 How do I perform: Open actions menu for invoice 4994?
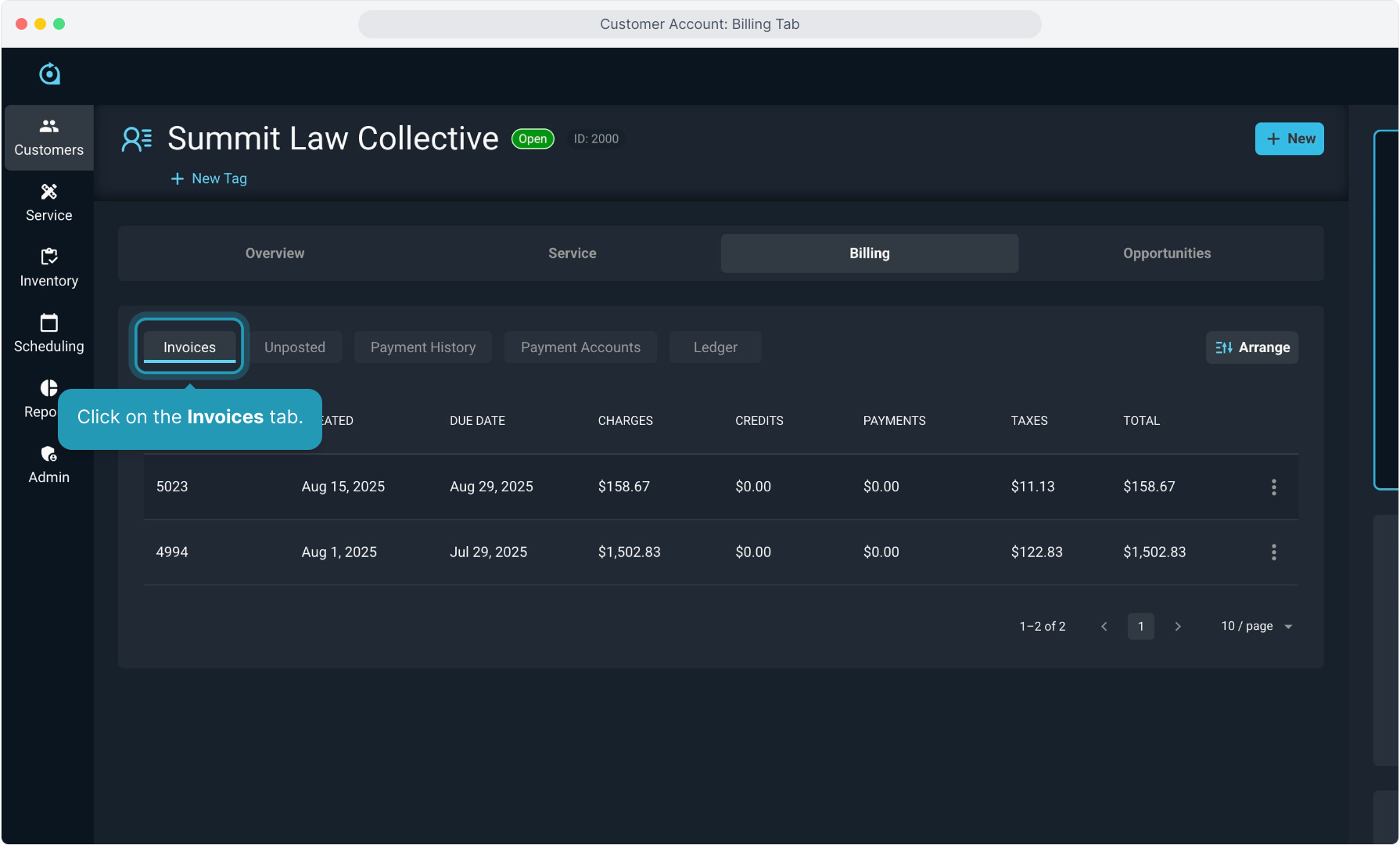click(1273, 552)
